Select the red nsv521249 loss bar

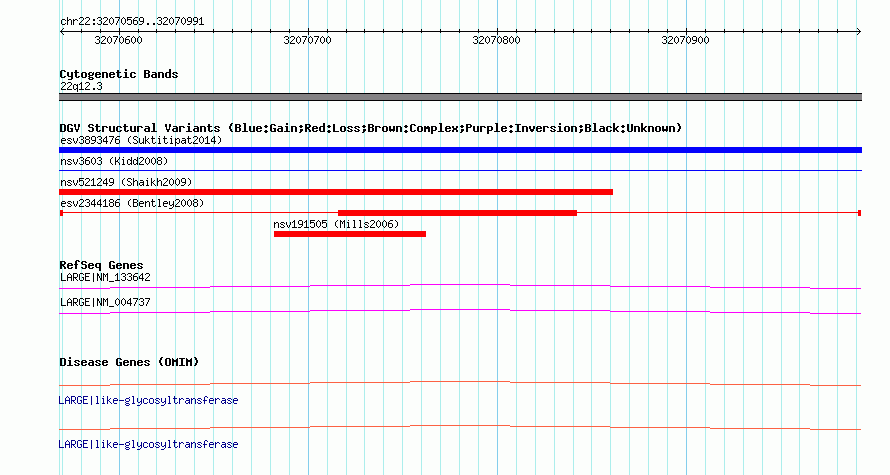coord(336,192)
